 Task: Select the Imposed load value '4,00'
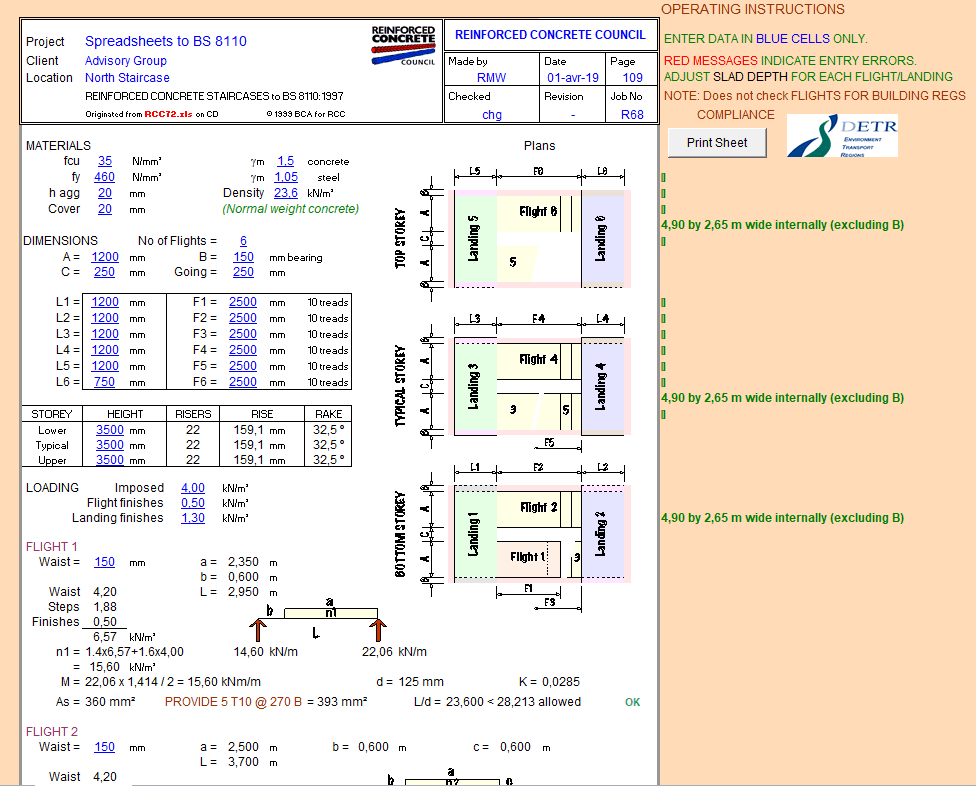click(x=193, y=489)
